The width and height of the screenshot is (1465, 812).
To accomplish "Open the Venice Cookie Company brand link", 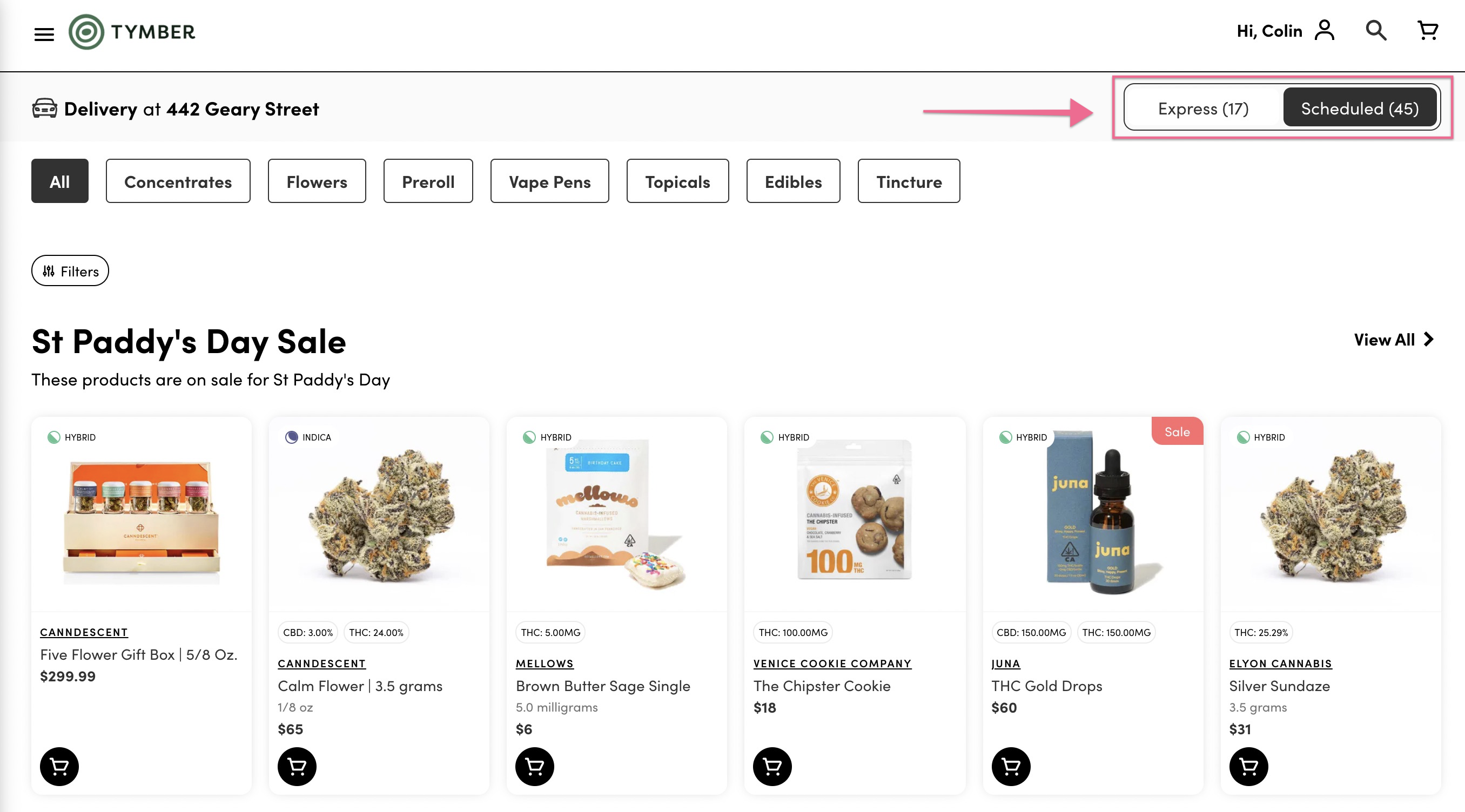I will tap(832, 663).
